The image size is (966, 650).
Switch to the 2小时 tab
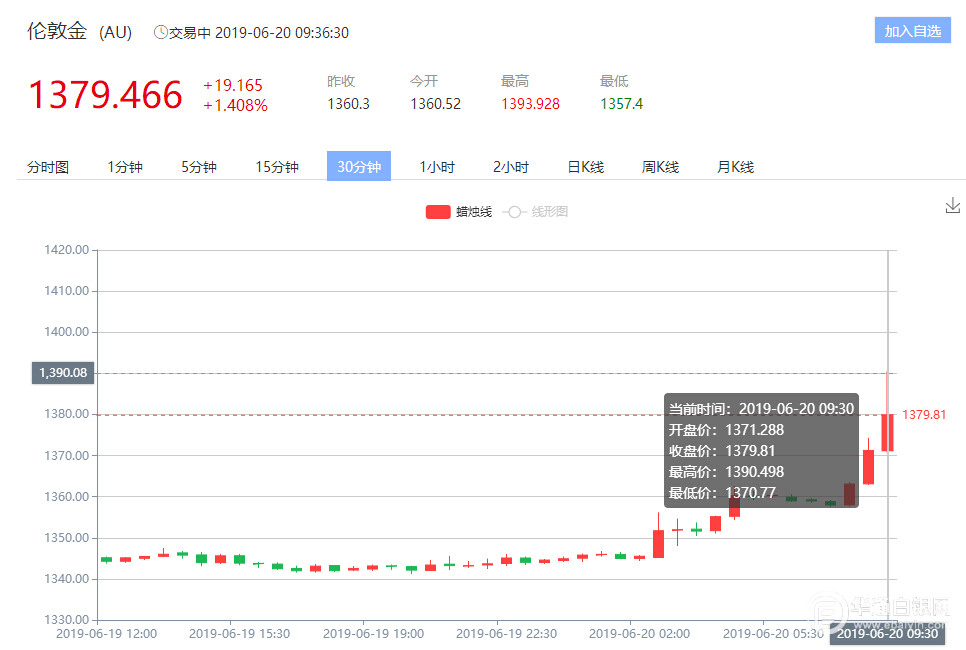point(511,167)
